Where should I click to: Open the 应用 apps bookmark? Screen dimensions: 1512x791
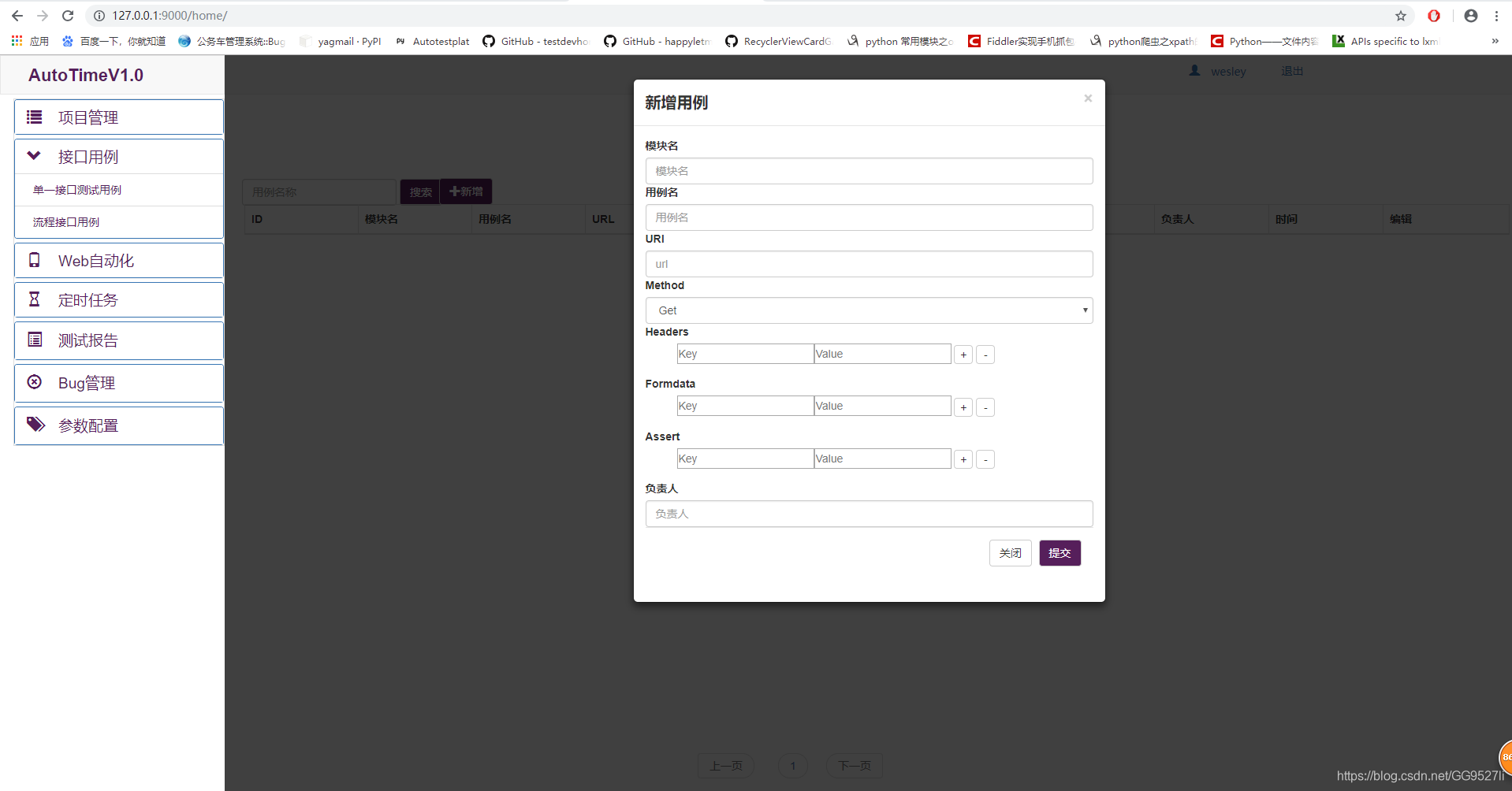30,41
